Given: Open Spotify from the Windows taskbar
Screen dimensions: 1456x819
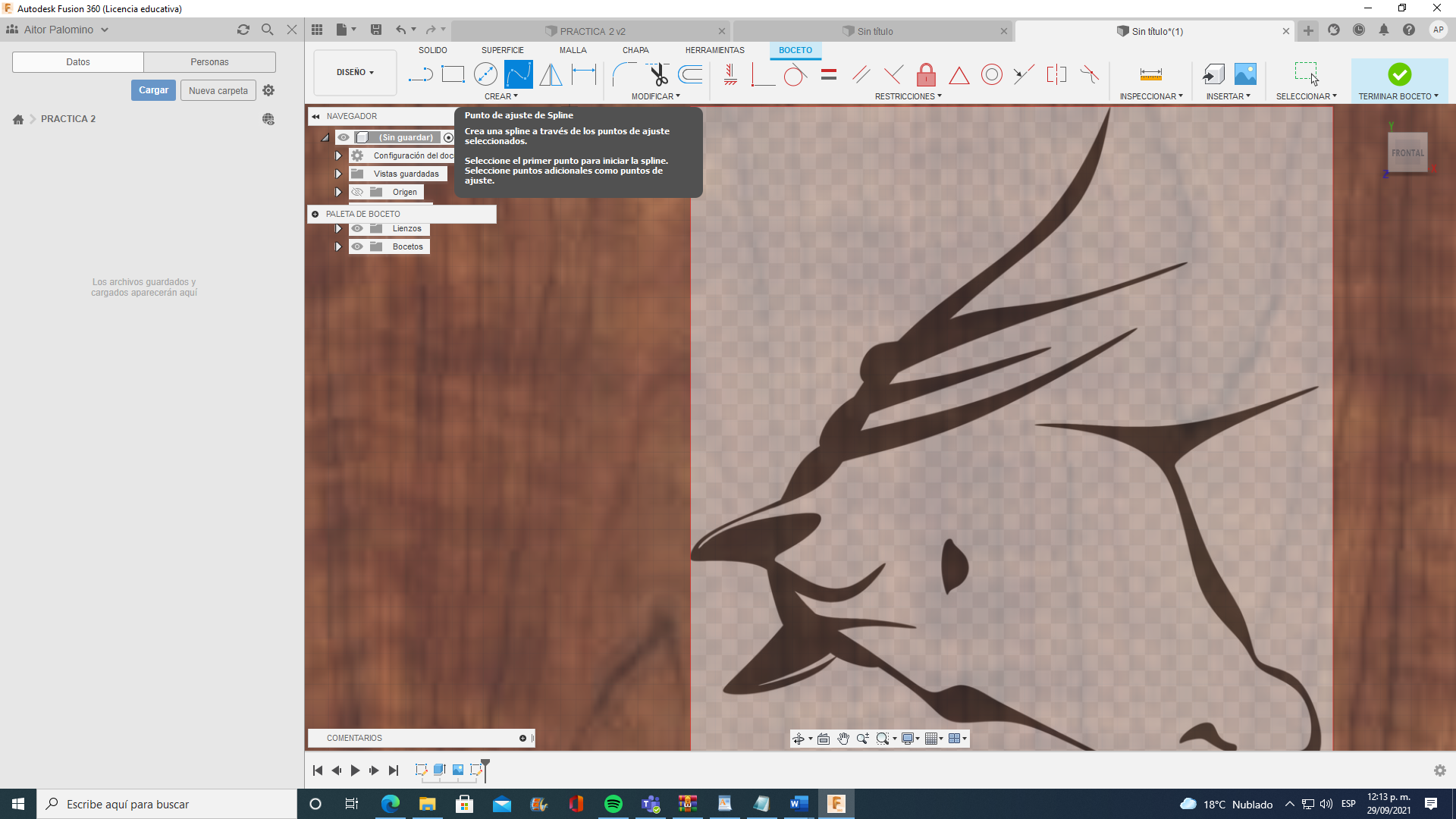Looking at the screenshot, I should [613, 804].
